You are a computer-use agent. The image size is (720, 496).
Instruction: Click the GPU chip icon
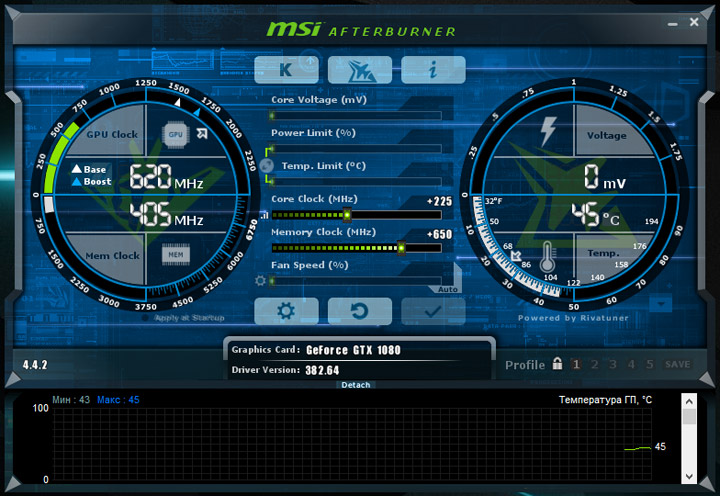[175, 135]
